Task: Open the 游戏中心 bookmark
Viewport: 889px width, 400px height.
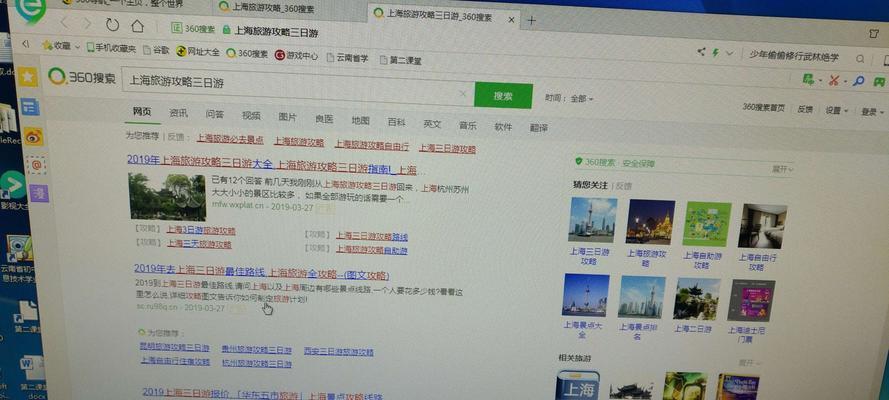Action: (297, 56)
